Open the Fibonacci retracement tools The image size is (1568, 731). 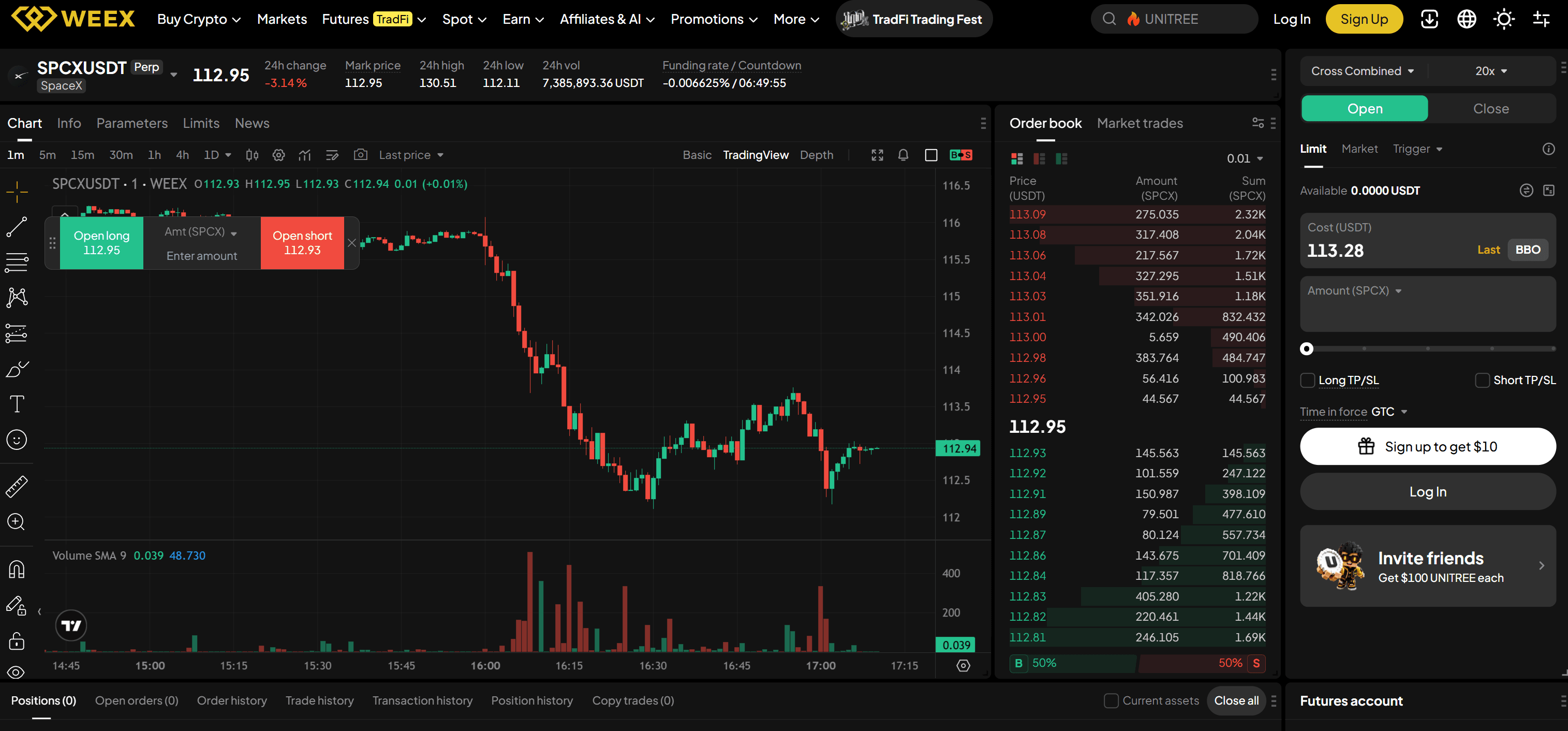click(17, 262)
